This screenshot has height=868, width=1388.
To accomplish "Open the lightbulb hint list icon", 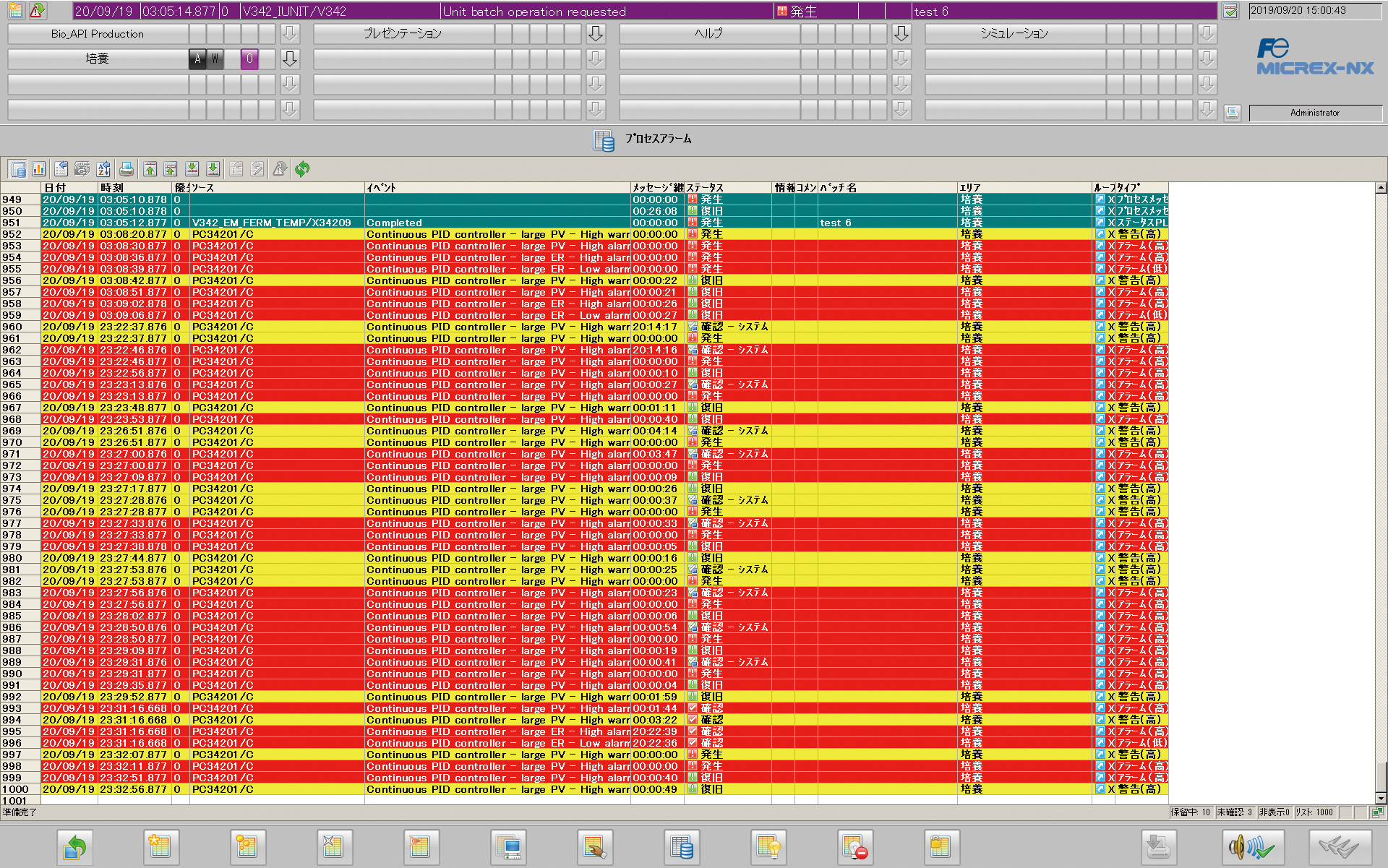I will click(768, 847).
